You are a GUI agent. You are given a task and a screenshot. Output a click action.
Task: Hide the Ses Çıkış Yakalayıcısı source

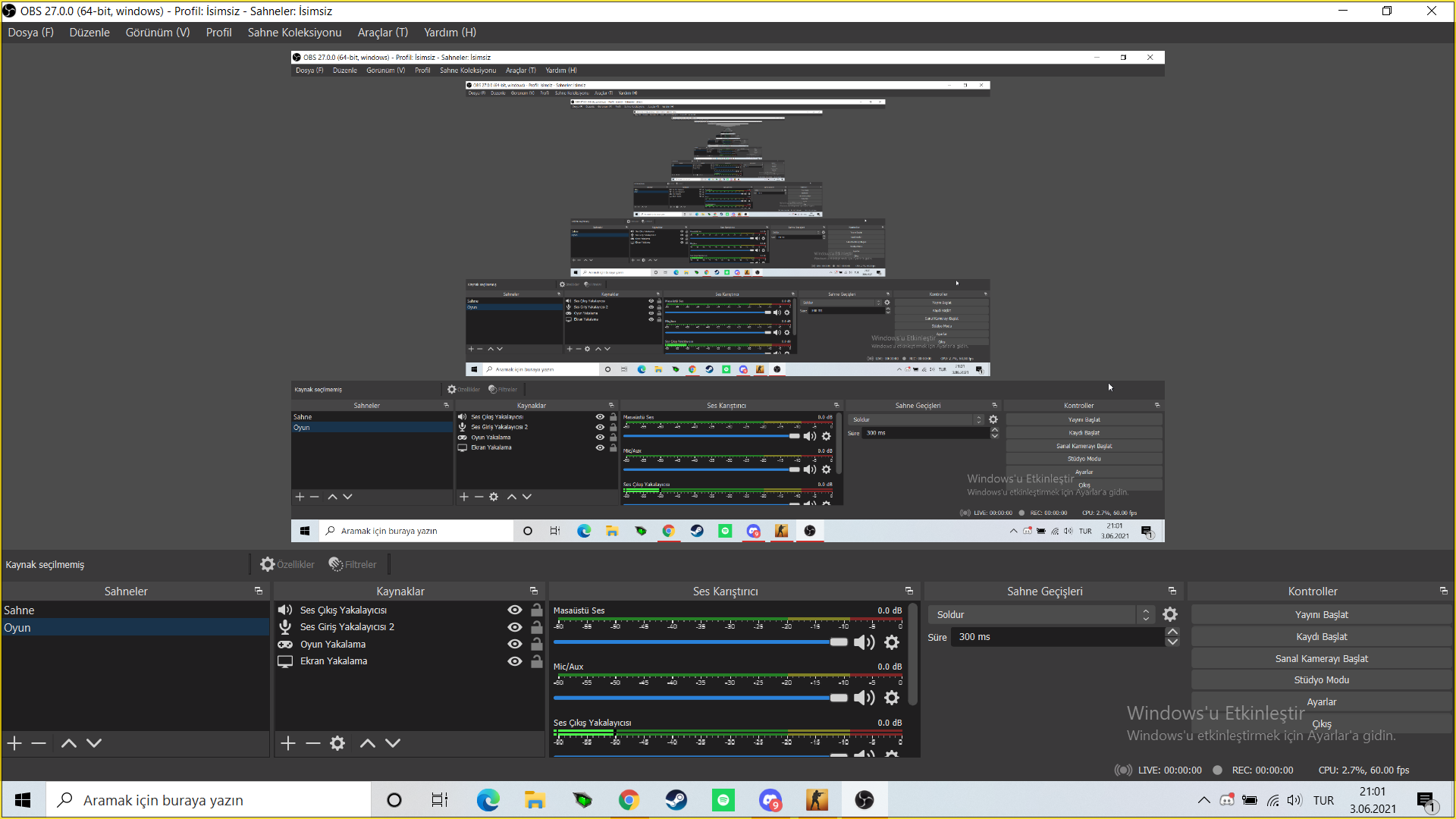(515, 610)
